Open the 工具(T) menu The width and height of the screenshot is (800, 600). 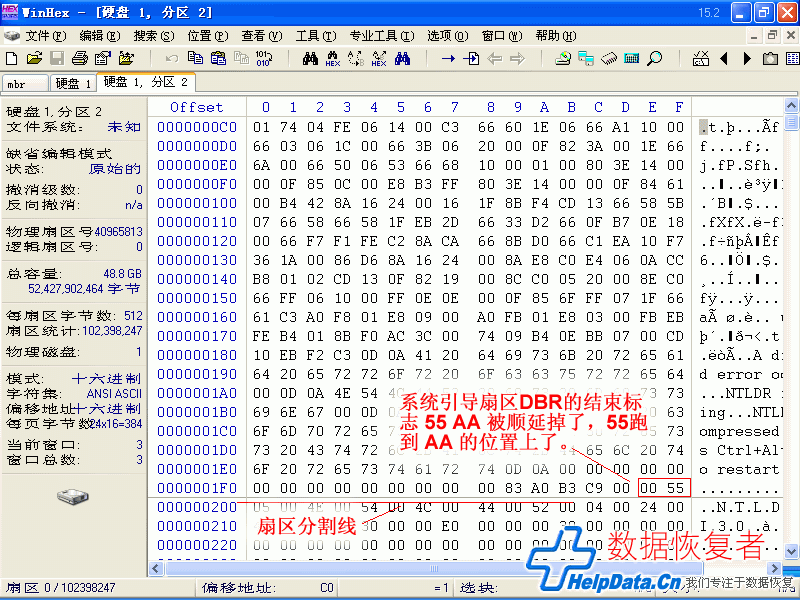point(316,36)
